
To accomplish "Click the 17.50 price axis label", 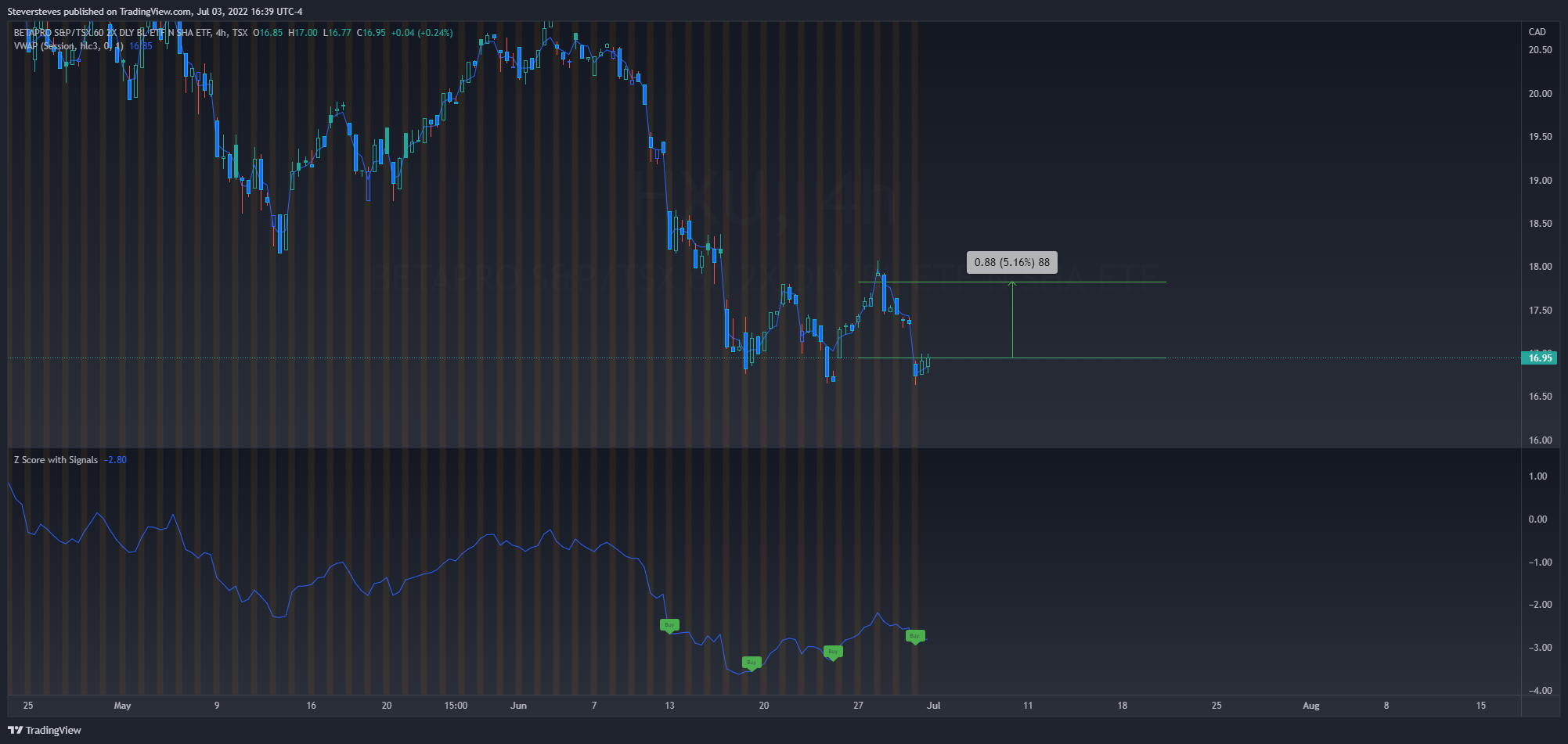I will (x=1540, y=311).
